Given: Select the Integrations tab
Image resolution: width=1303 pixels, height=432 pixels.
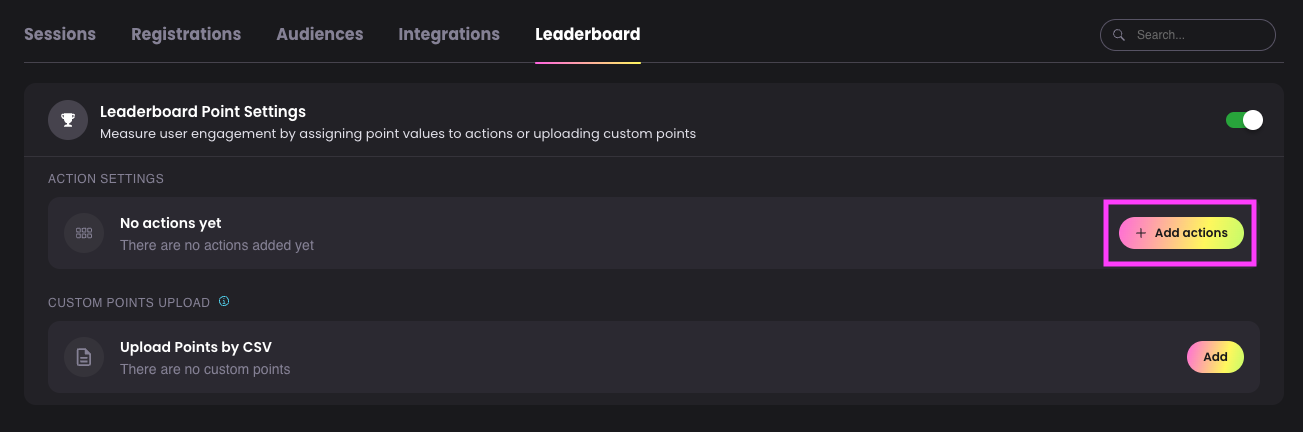Looking at the screenshot, I should pyautogui.click(x=449, y=34).
